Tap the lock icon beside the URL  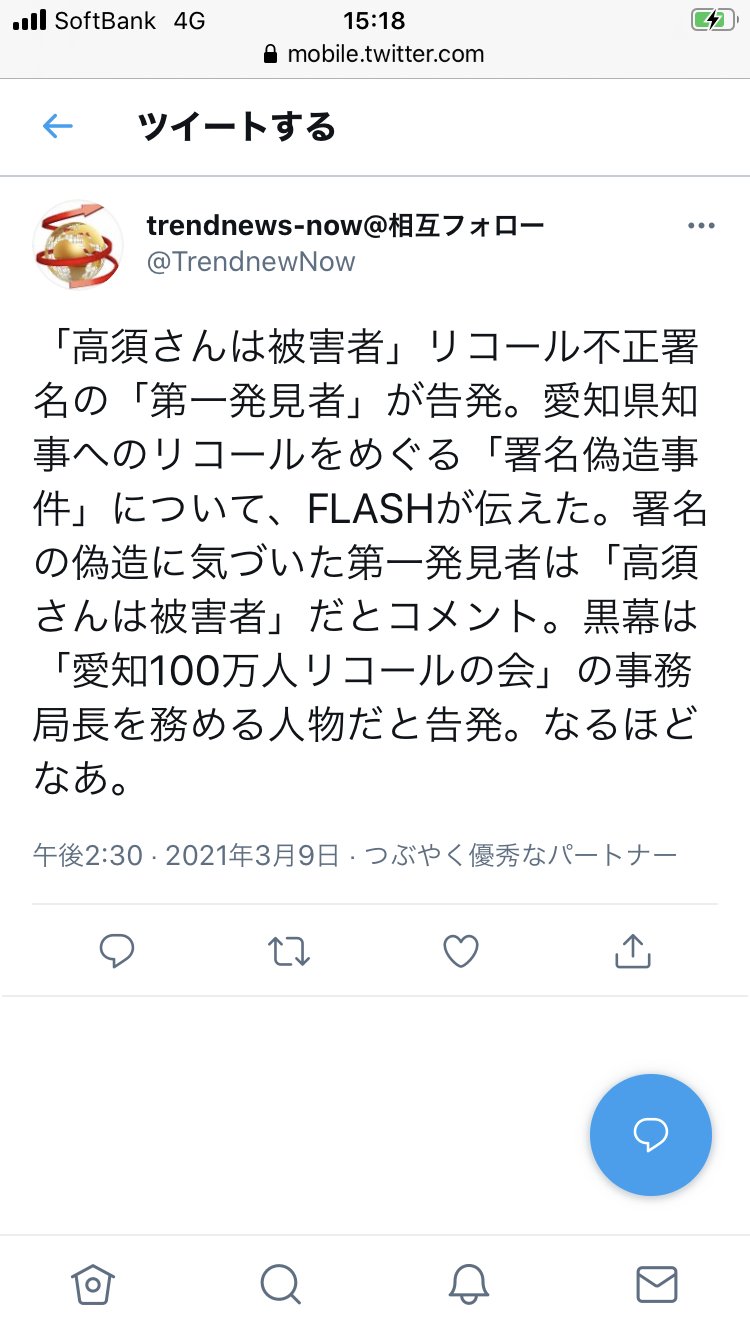(270, 54)
